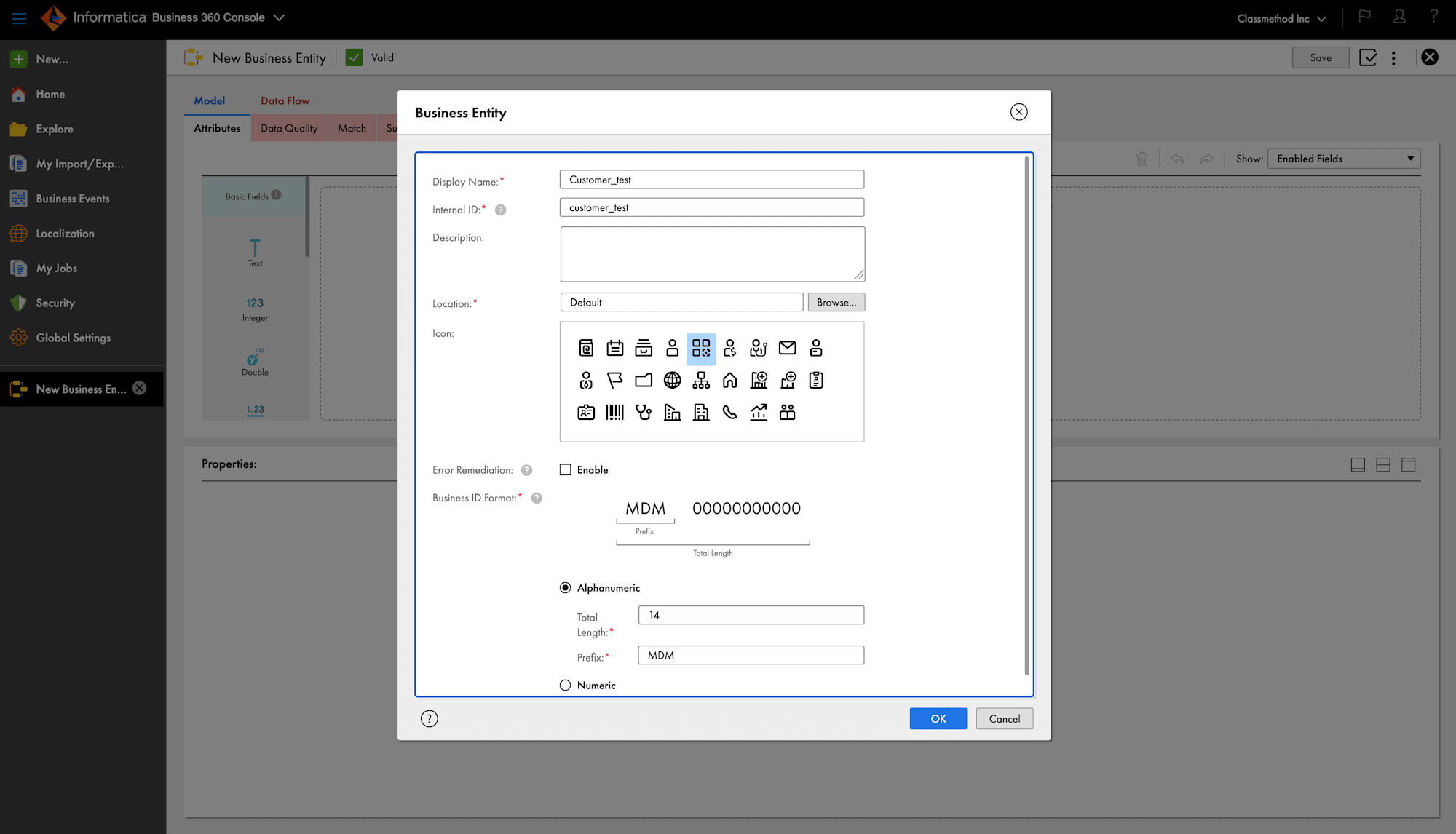This screenshot has width=1456, height=834.
Task: Click Browse to change location
Action: tap(836, 302)
